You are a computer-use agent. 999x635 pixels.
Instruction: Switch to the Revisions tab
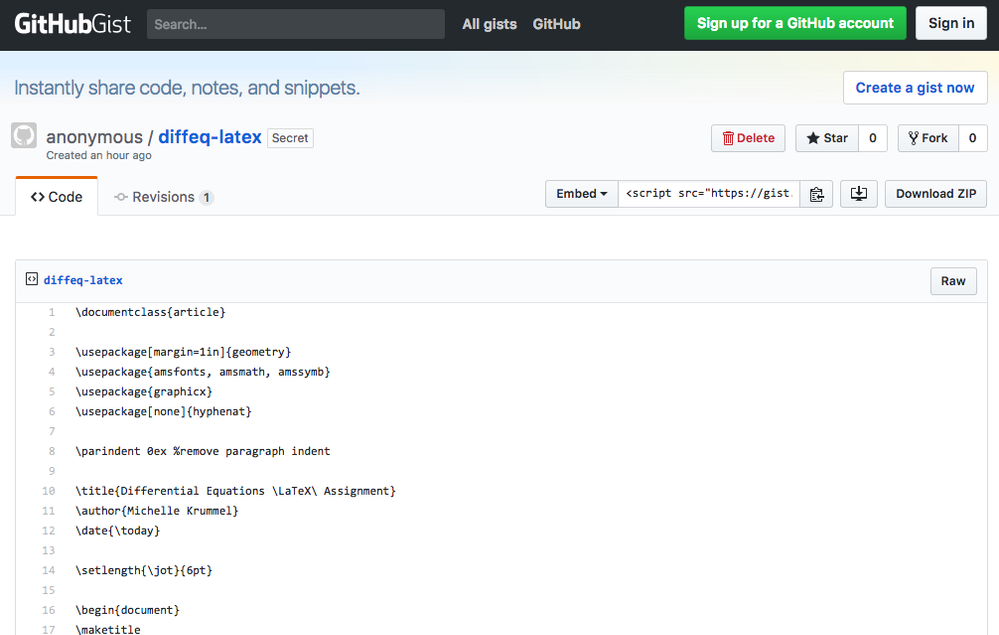(x=163, y=197)
